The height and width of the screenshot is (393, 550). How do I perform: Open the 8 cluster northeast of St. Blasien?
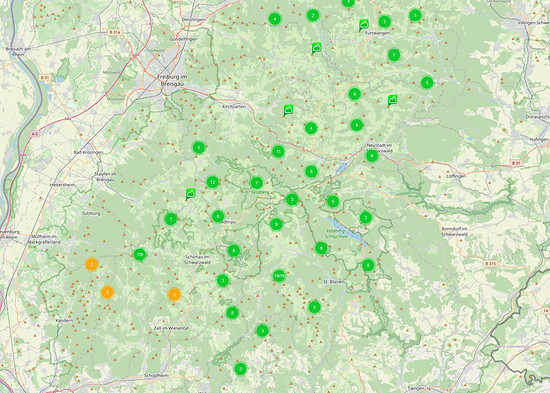(368, 265)
